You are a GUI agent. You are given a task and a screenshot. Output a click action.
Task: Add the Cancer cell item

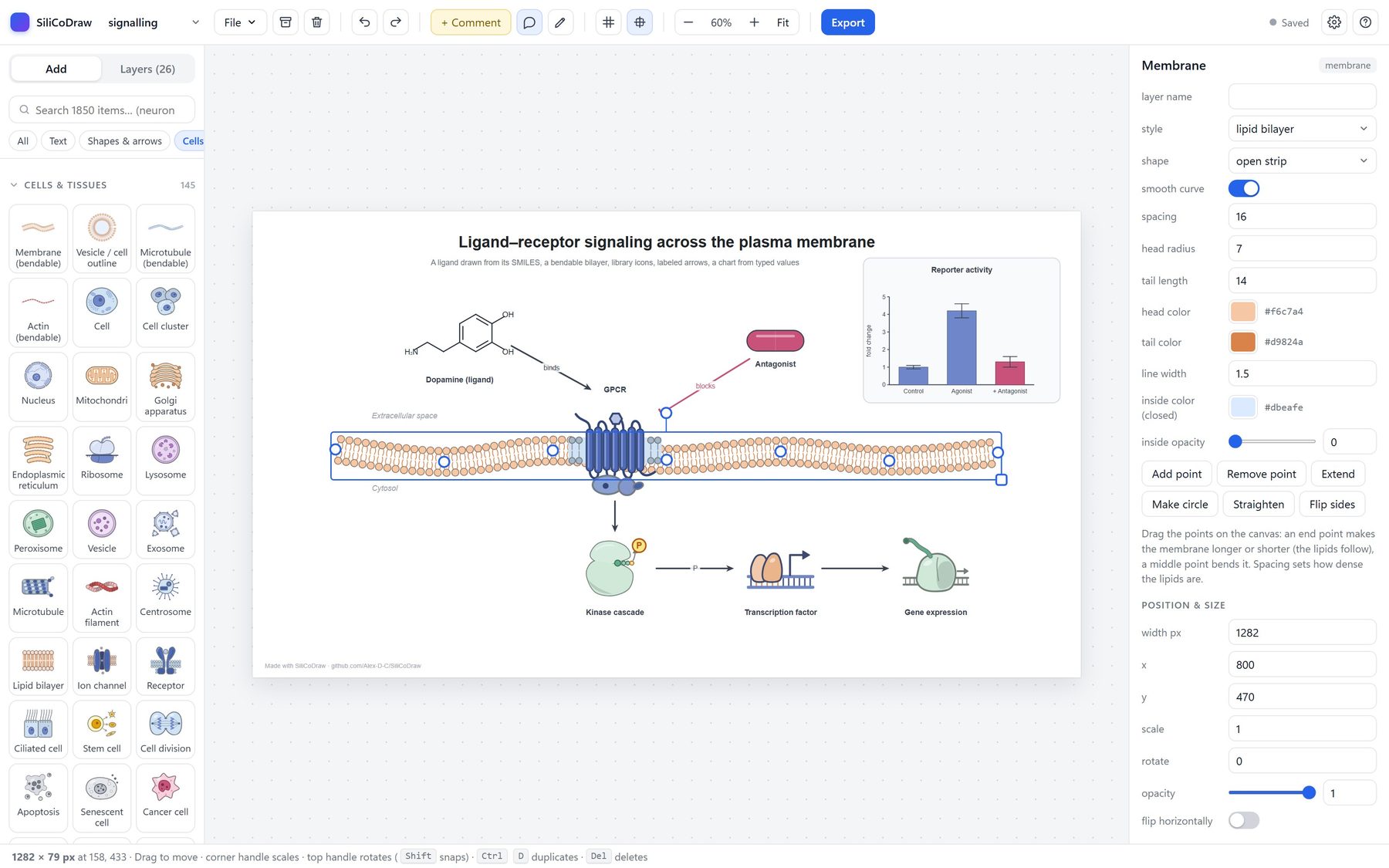tap(165, 797)
